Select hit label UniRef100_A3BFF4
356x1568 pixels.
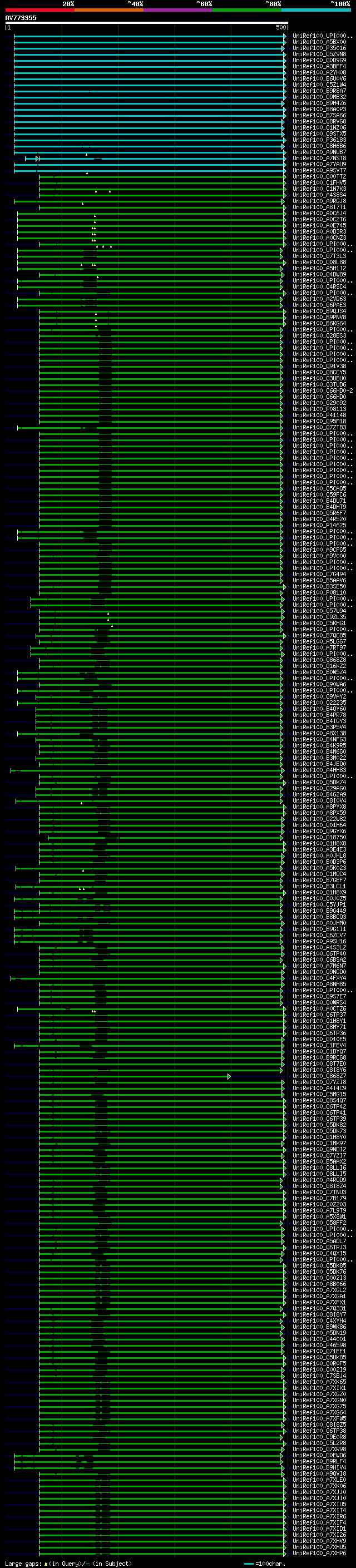(x=319, y=66)
